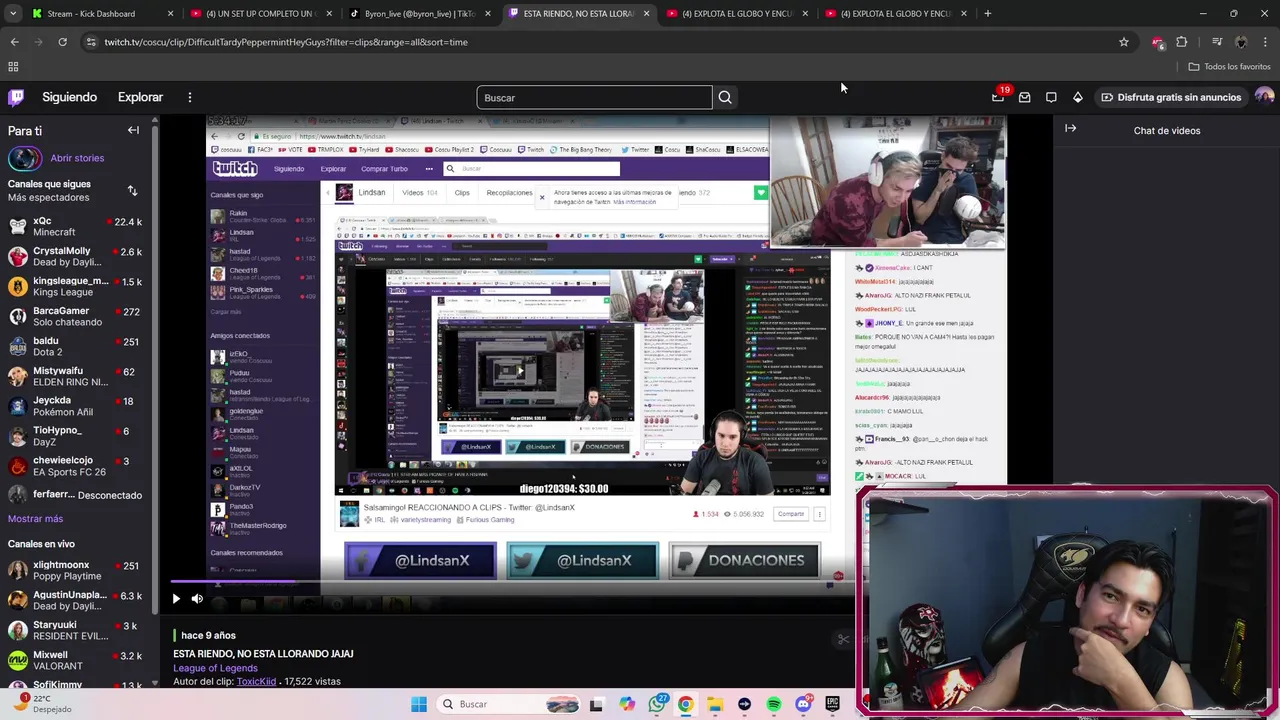Open the Windows Start menu
This screenshot has width=1280, height=720.
click(418, 704)
